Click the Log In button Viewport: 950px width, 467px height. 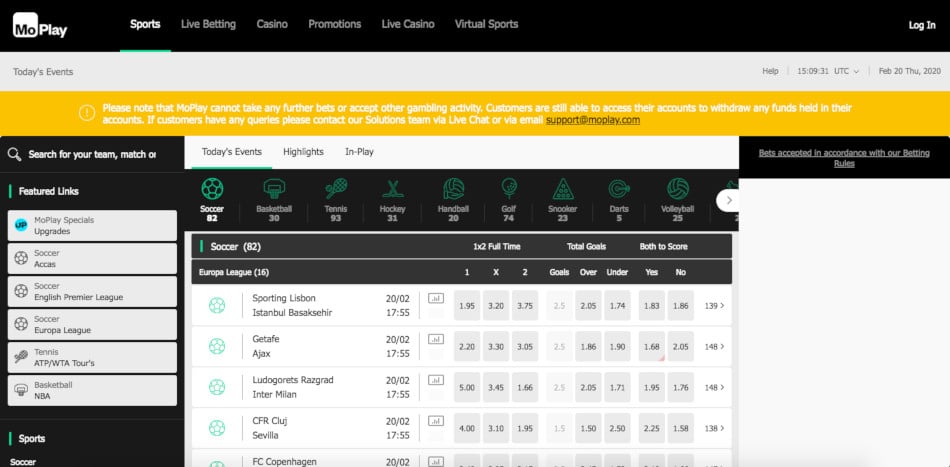(921, 25)
